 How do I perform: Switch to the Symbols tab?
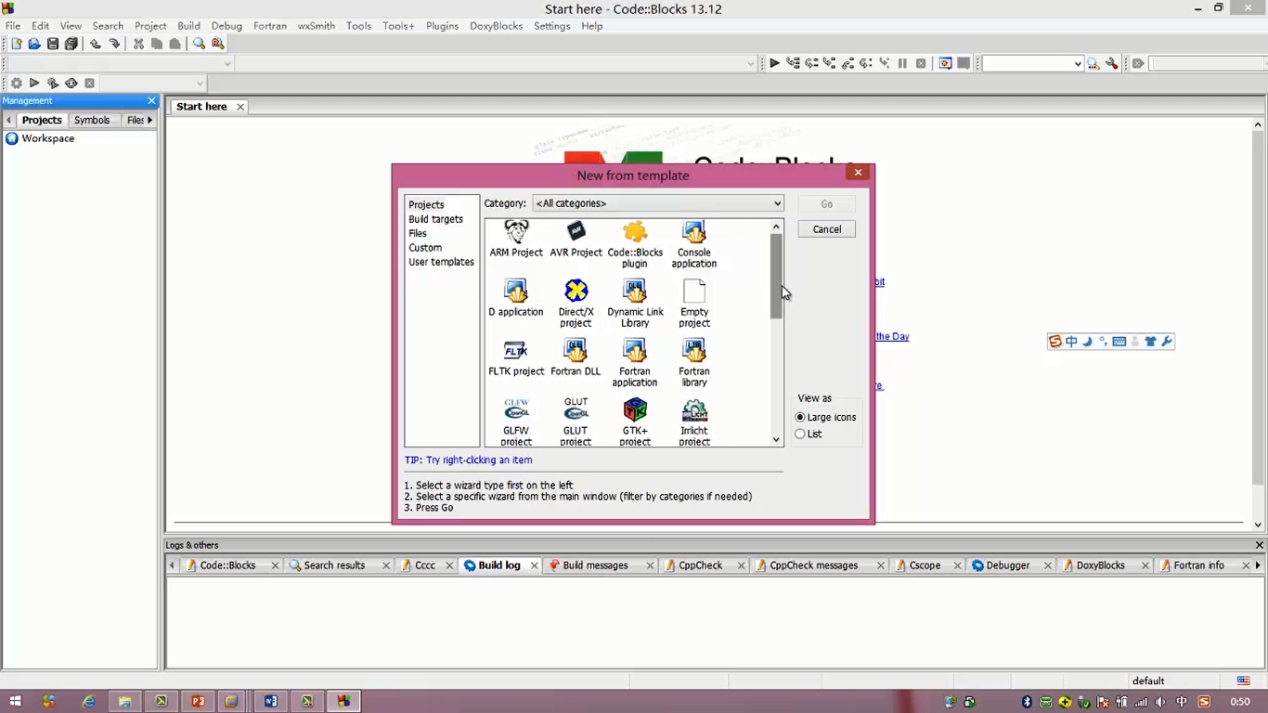tap(92, 120)
